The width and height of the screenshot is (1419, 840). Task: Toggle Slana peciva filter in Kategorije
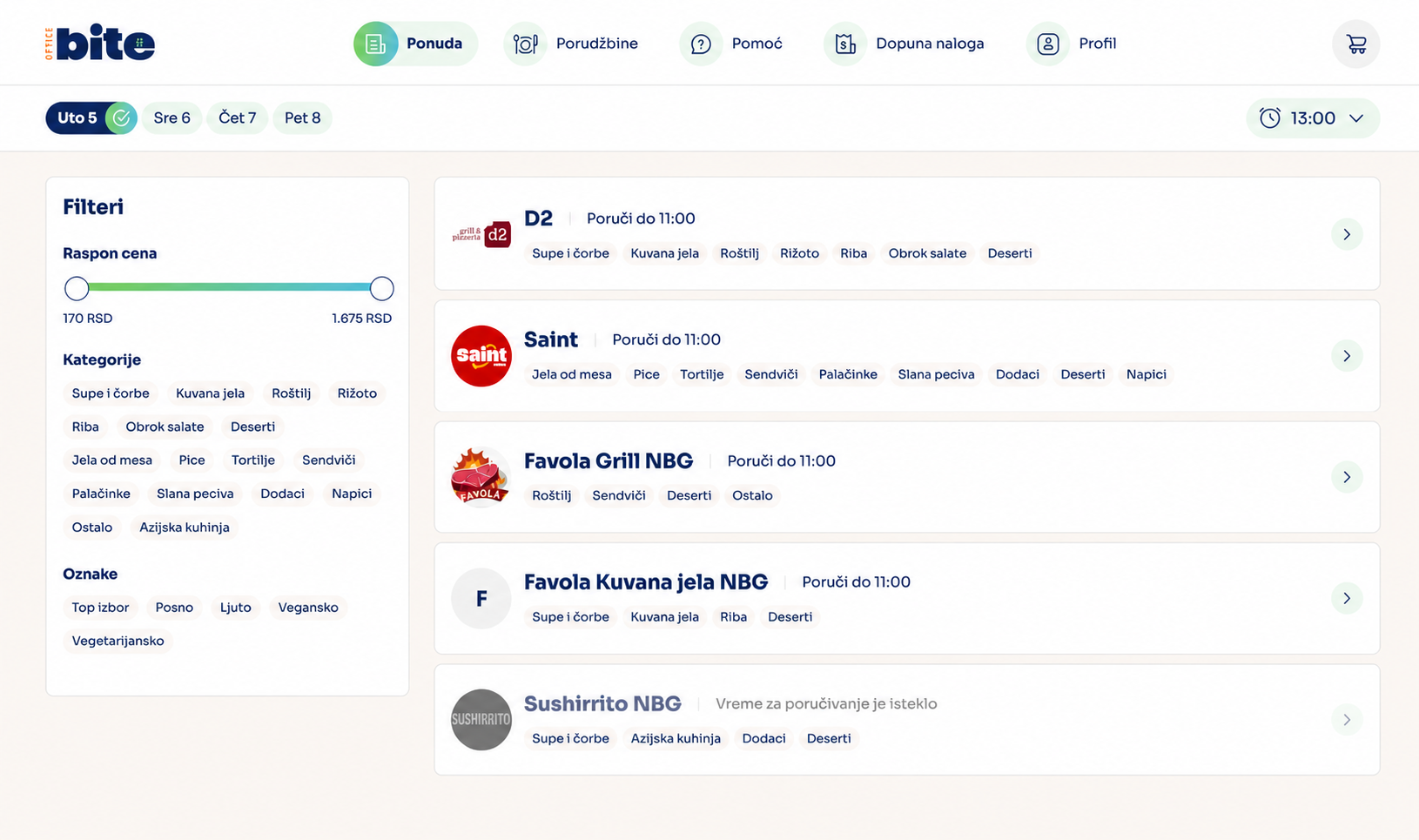[x=195, y=494]
